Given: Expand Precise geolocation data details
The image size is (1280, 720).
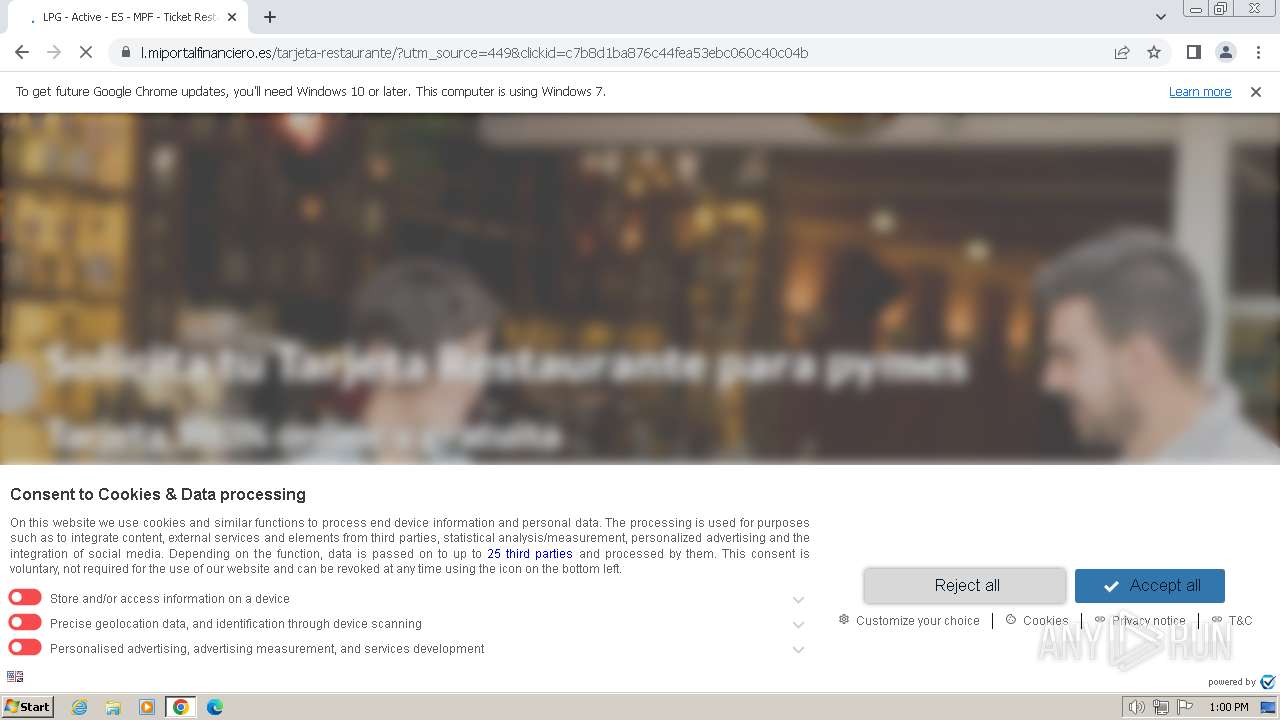Looking at the screenshot, I should click(799, 625).
